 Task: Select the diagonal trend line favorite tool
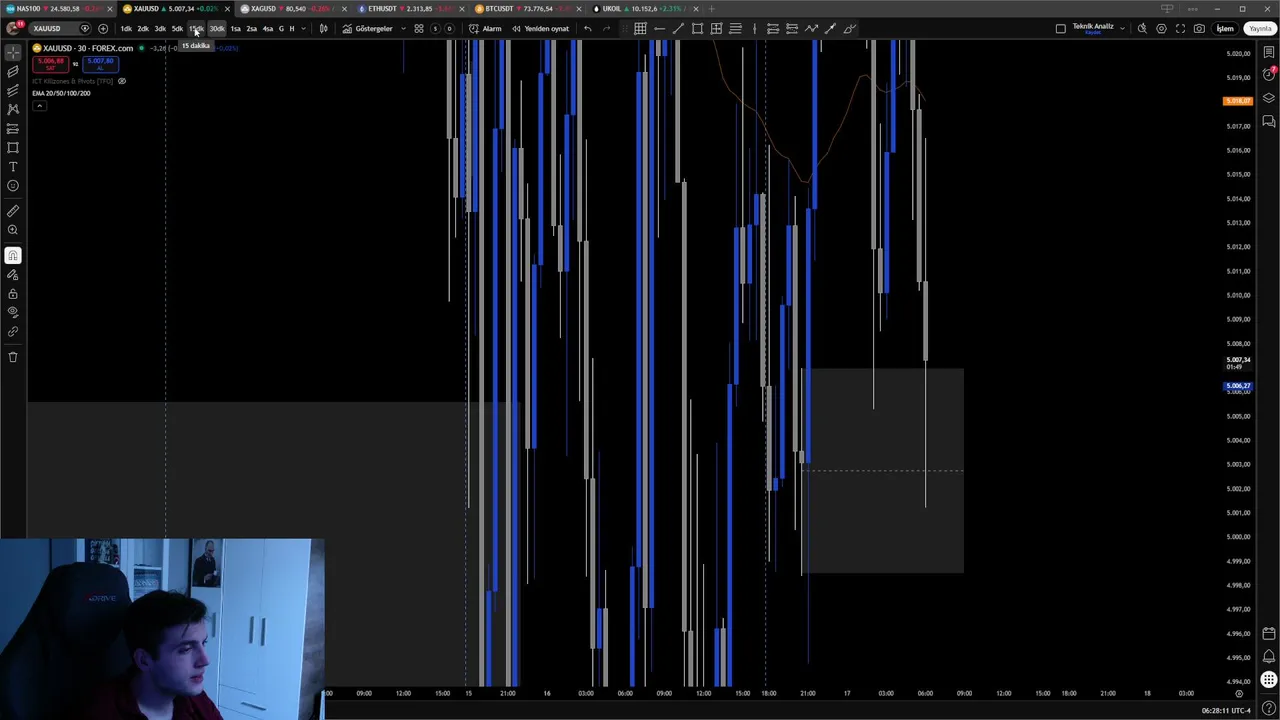pyautogui.click(x=678, y=29)
